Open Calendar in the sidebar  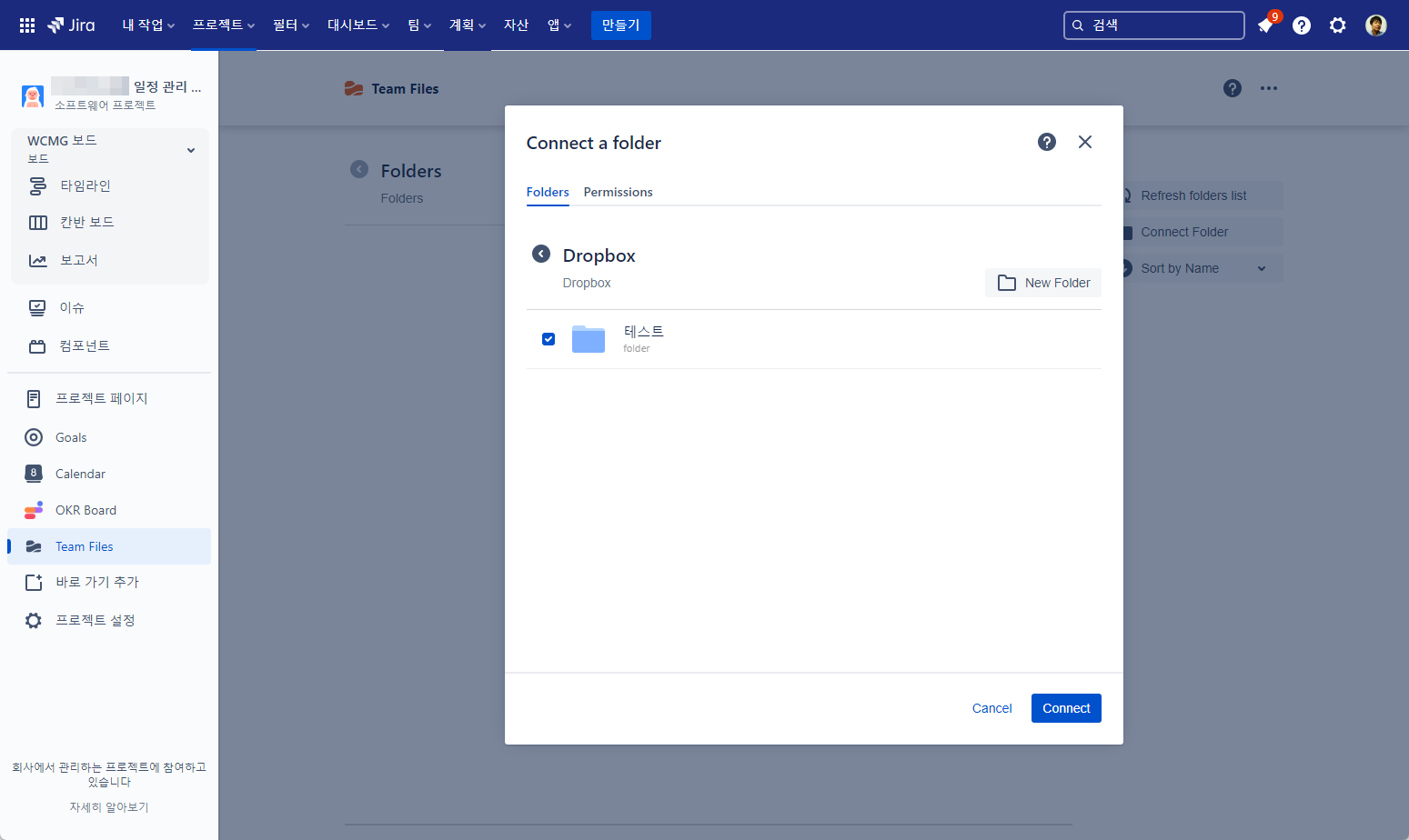point(109,474)
